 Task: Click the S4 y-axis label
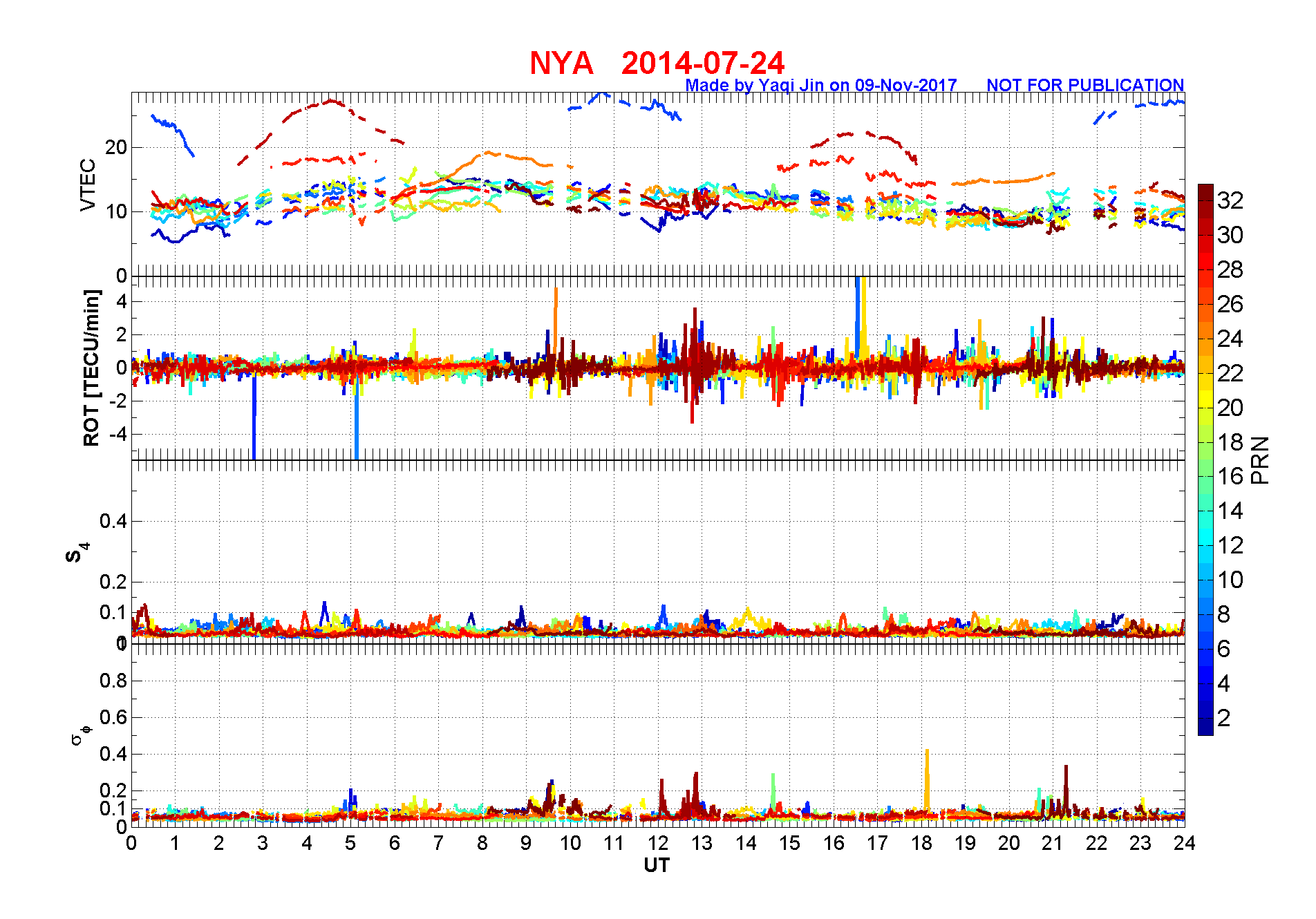point(77,553)
